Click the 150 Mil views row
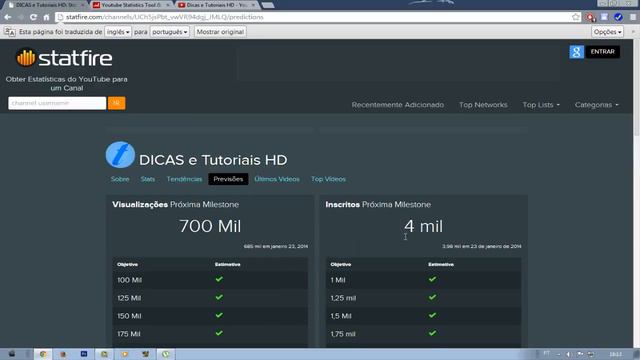The width and height of the screenshot is (640, 360). pyautogui.click(x=210, y=316)
